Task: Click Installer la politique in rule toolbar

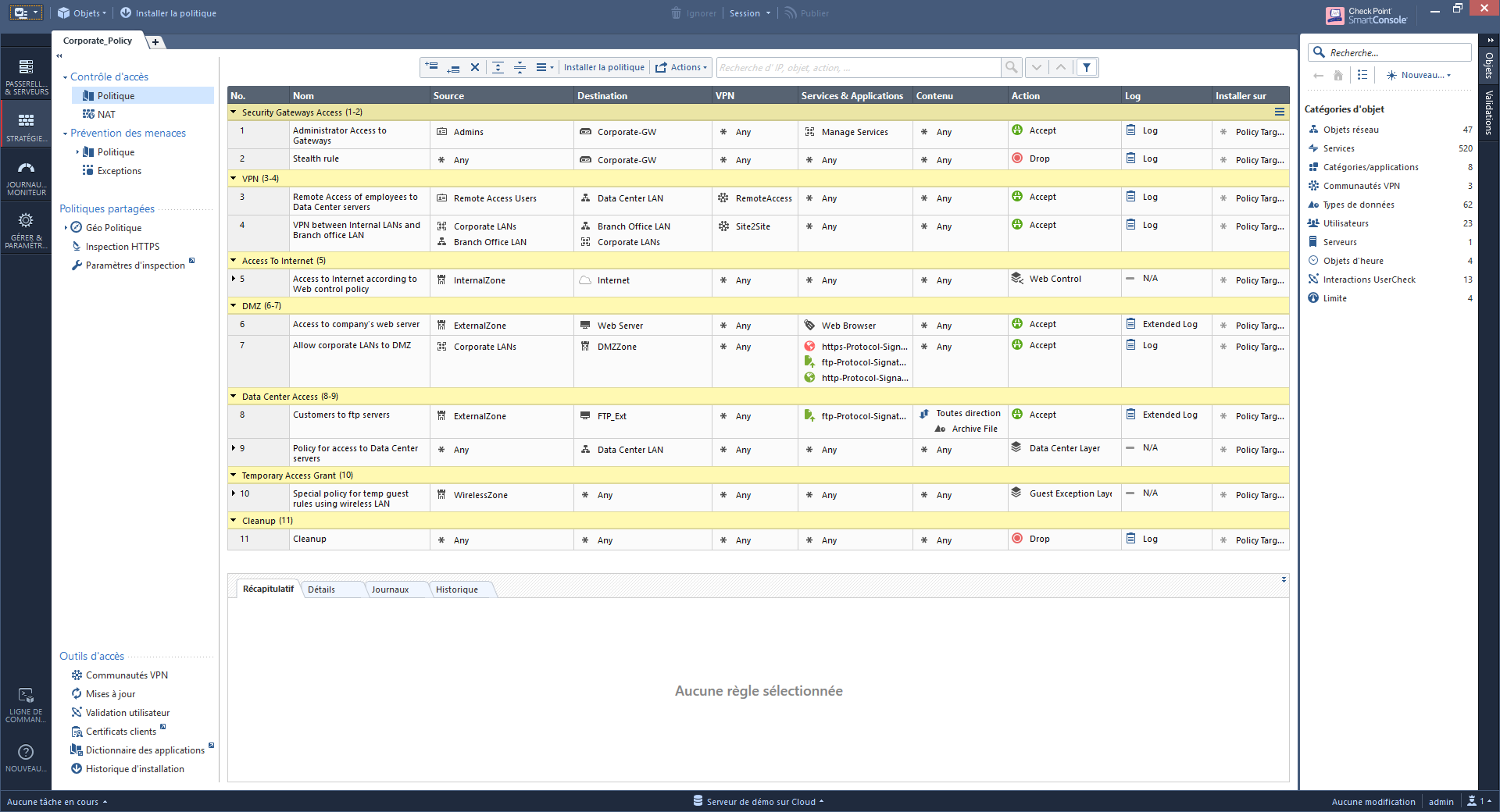Action: (x=604, y=67)
